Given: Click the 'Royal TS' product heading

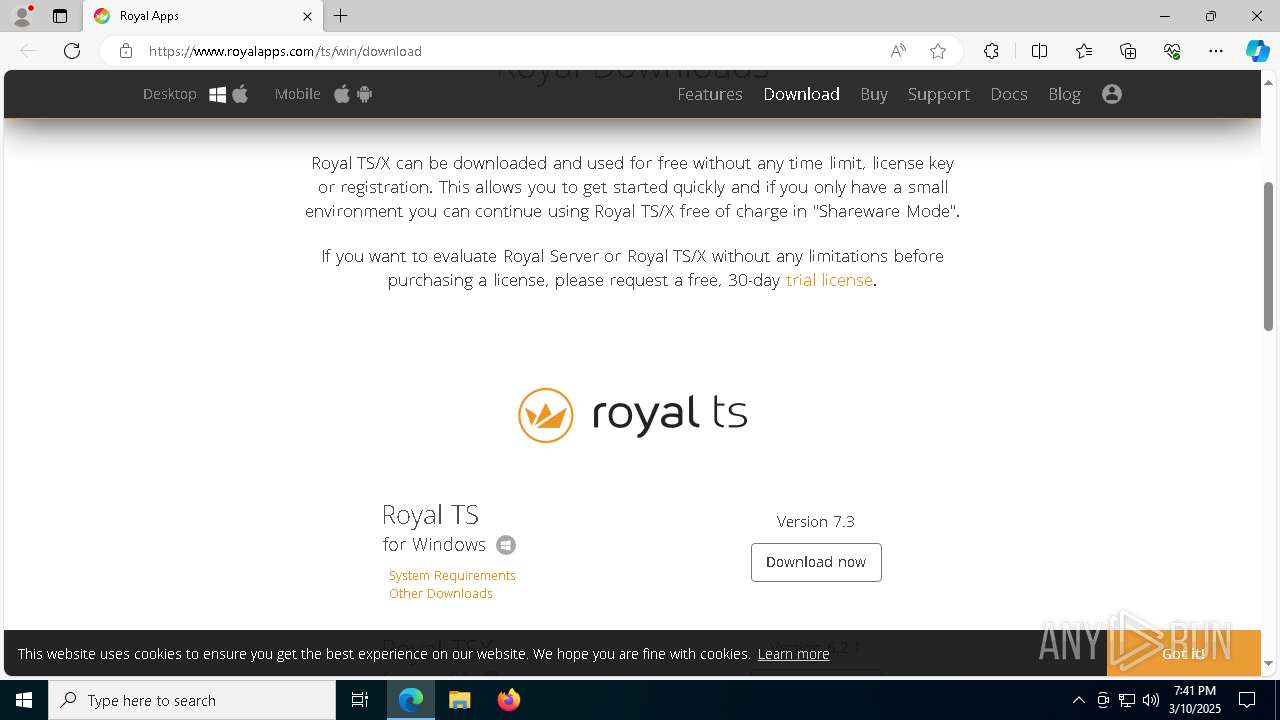Looking at the screenshot, I should tap(430, 514).
